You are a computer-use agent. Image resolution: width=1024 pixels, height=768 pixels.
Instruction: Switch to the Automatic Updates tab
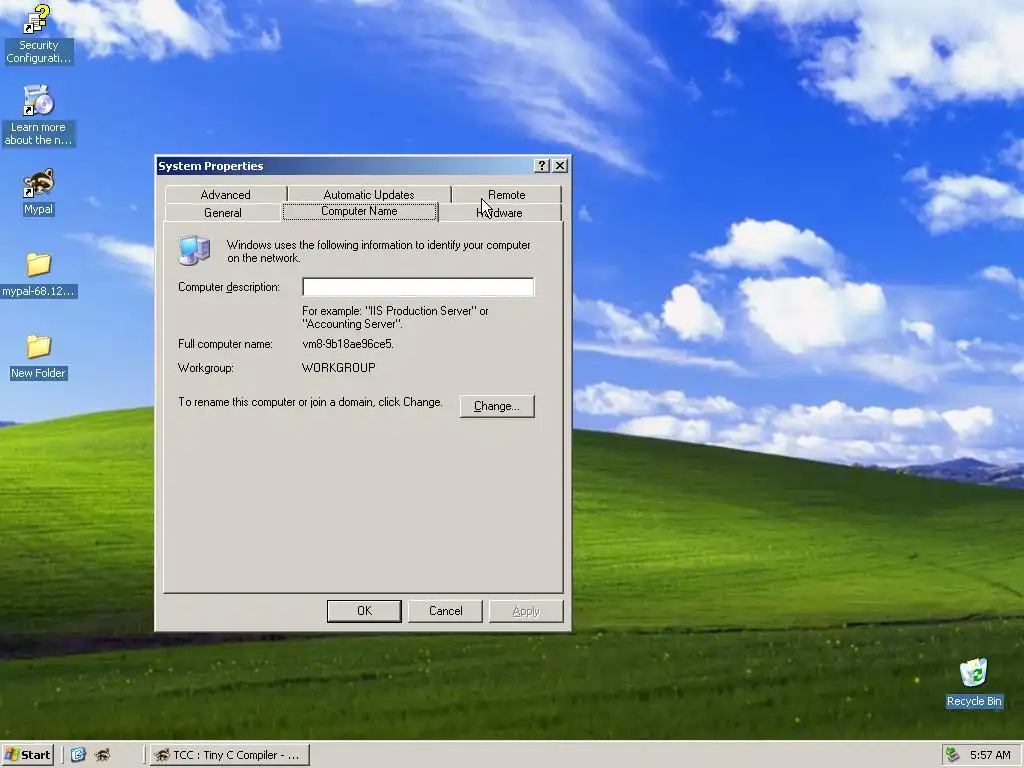point(369,195)
